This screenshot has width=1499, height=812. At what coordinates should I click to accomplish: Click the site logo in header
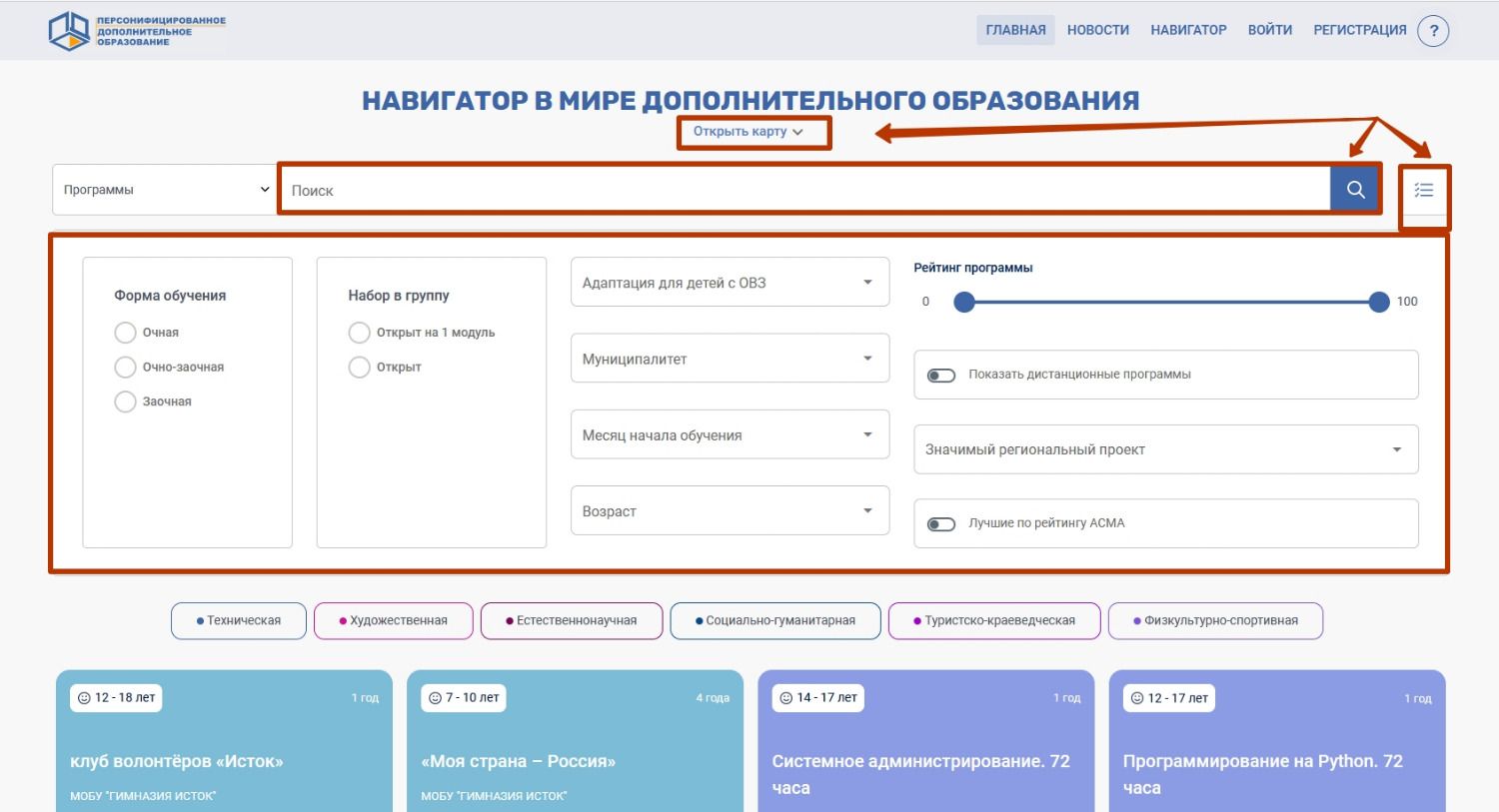coord(137,31)
